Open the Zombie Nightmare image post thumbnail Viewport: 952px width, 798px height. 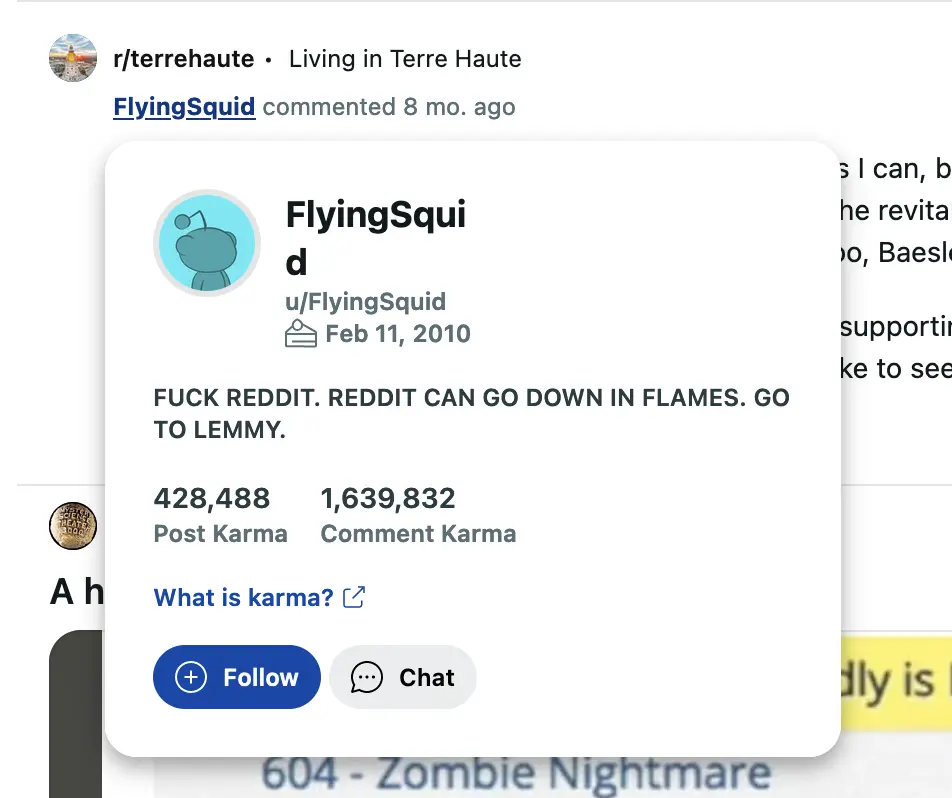(x=515, y=774)
